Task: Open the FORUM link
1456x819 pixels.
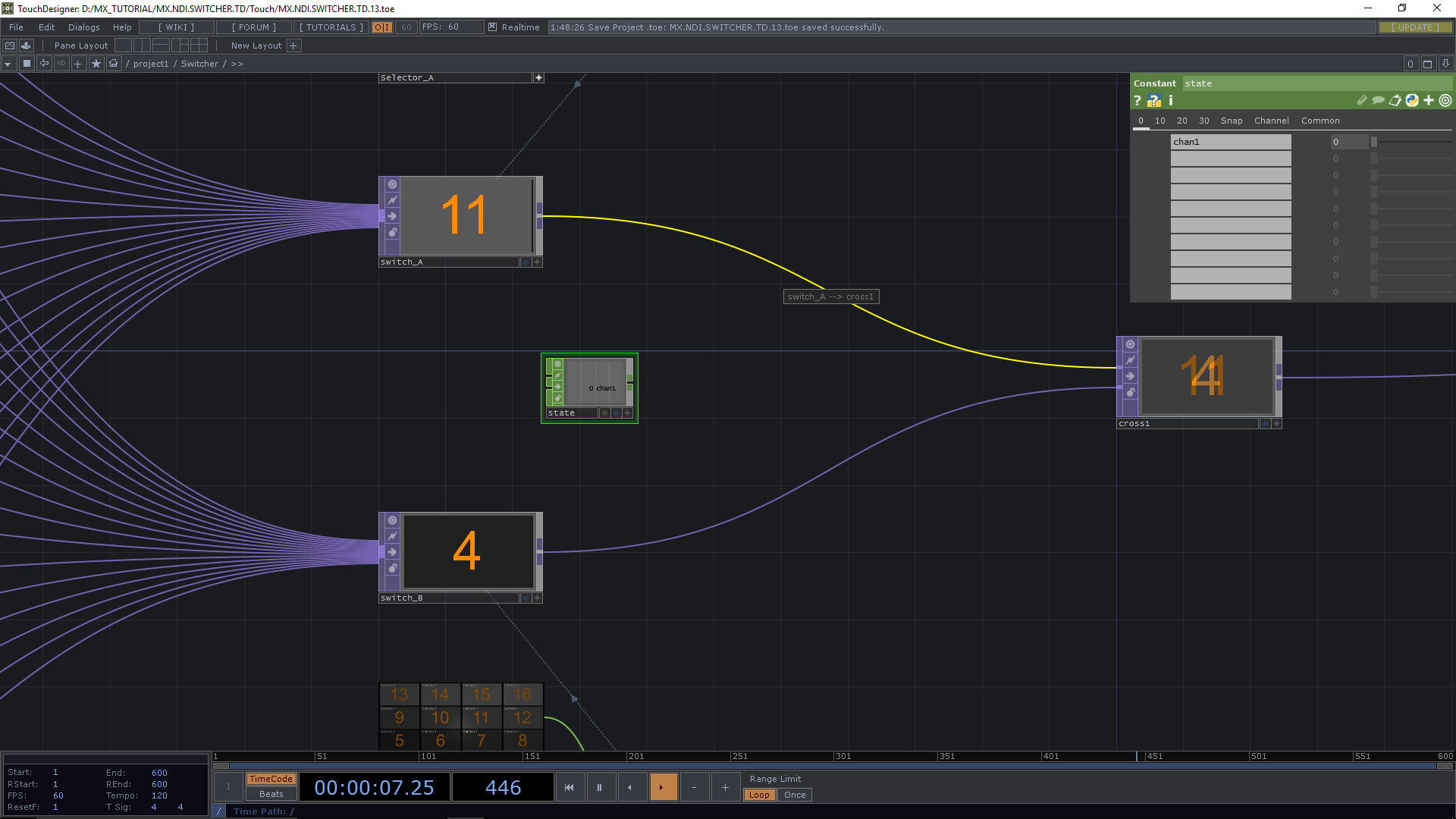Action: 254,27
